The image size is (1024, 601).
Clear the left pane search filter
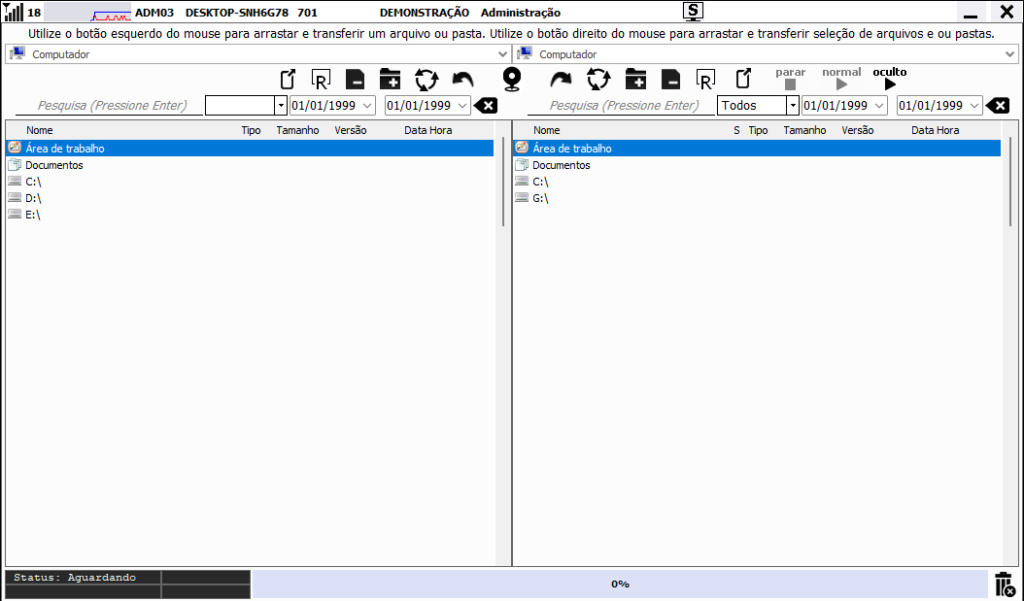tap(486, 105)
